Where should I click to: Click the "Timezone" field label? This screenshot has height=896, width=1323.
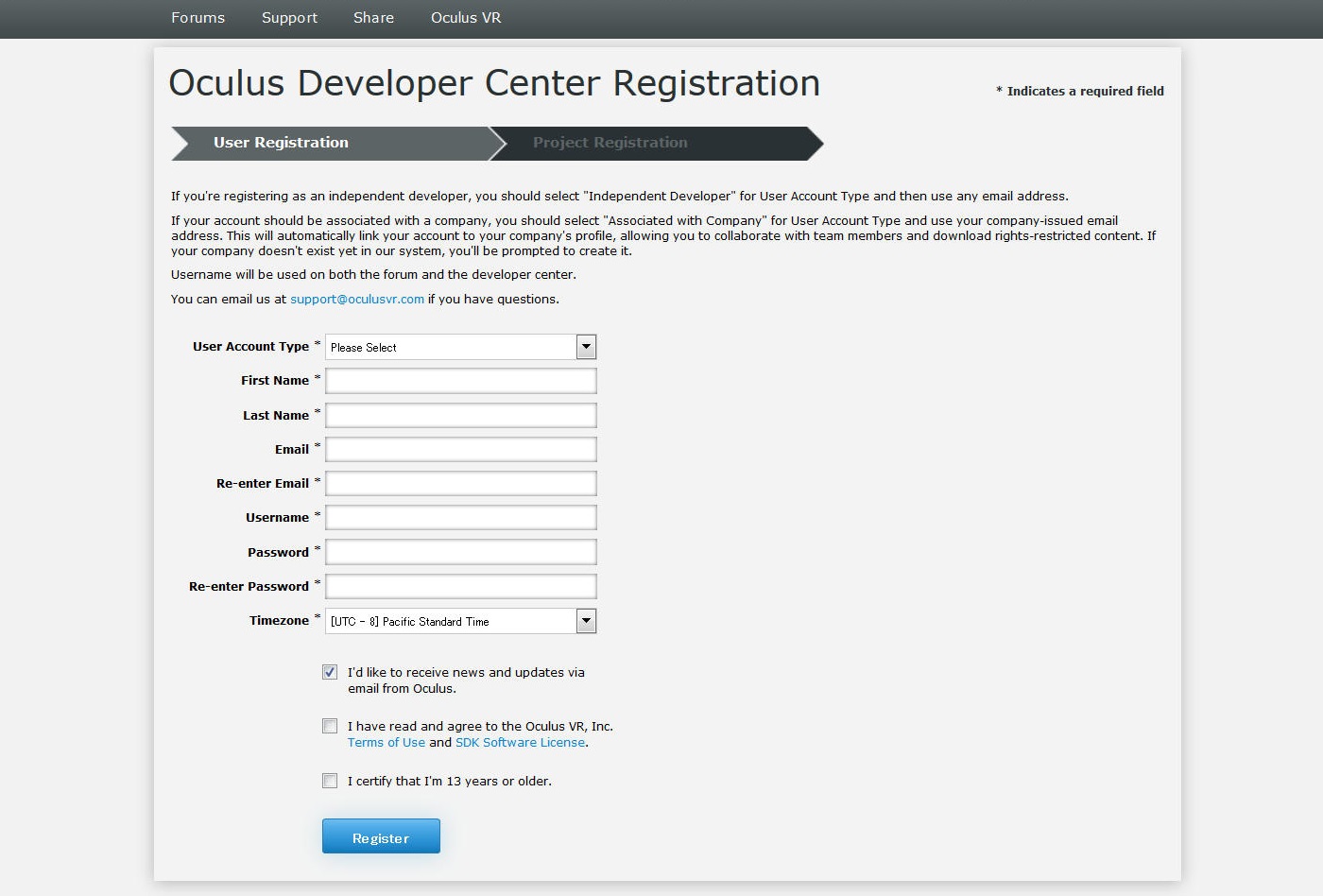coord(279,620)
